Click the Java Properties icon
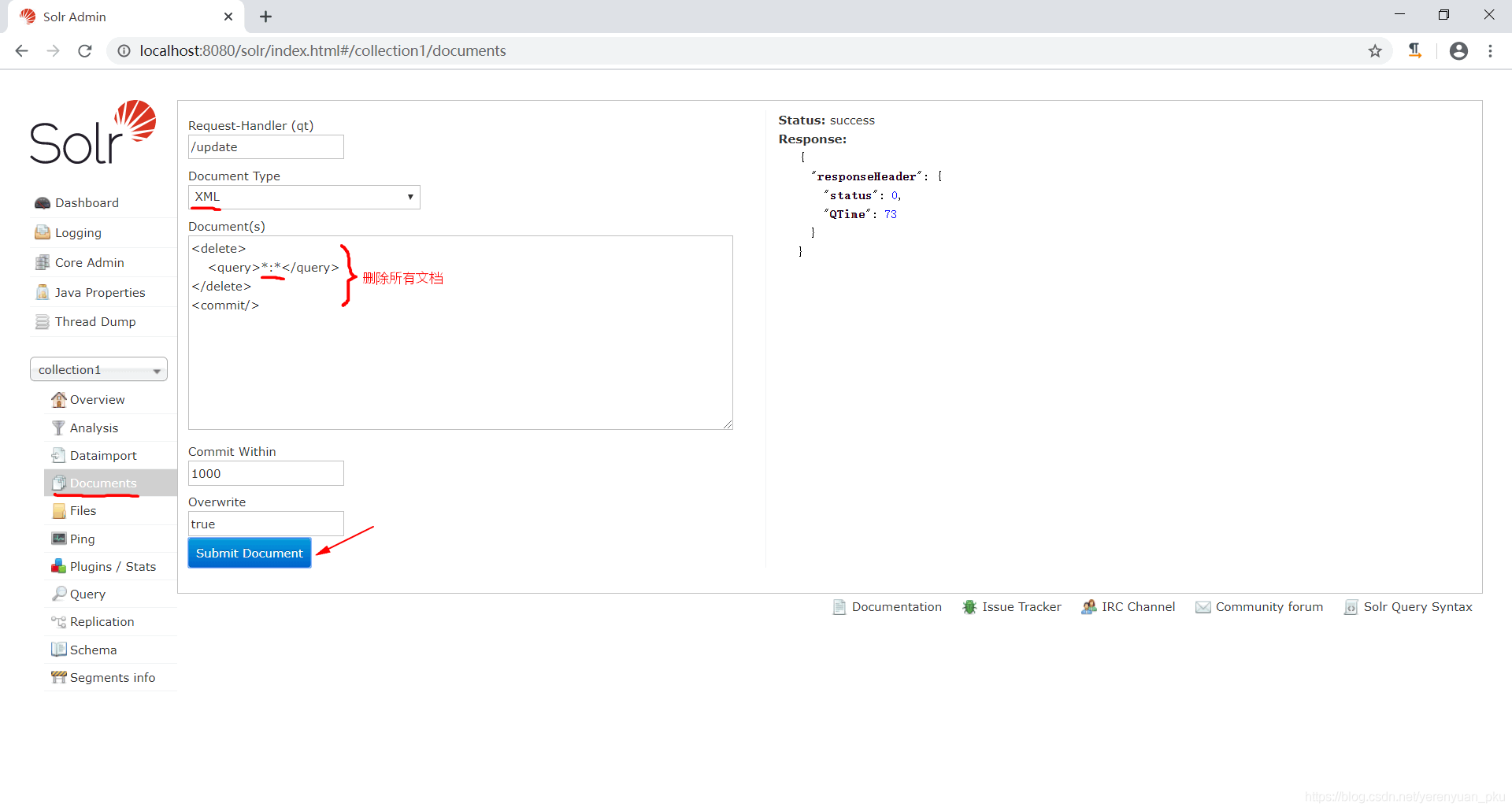 click(x=43, y=292)
